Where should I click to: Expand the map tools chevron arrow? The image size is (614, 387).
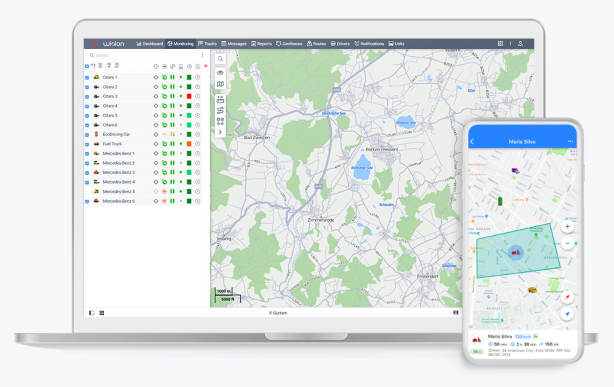point(220,132)
